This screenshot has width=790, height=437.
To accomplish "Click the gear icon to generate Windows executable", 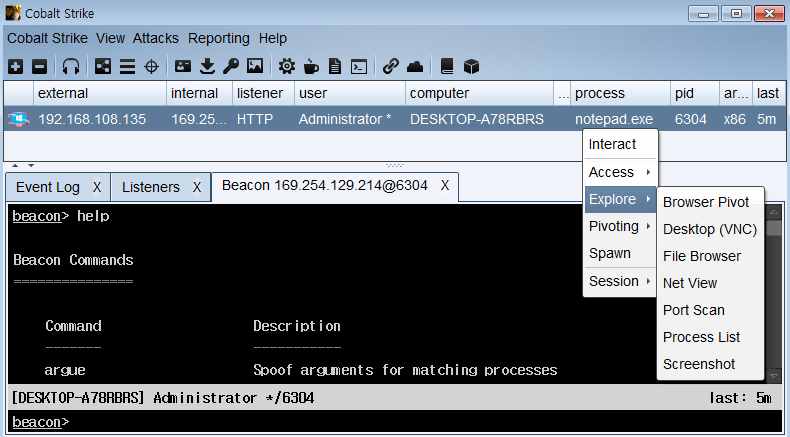I will (287, 66).
